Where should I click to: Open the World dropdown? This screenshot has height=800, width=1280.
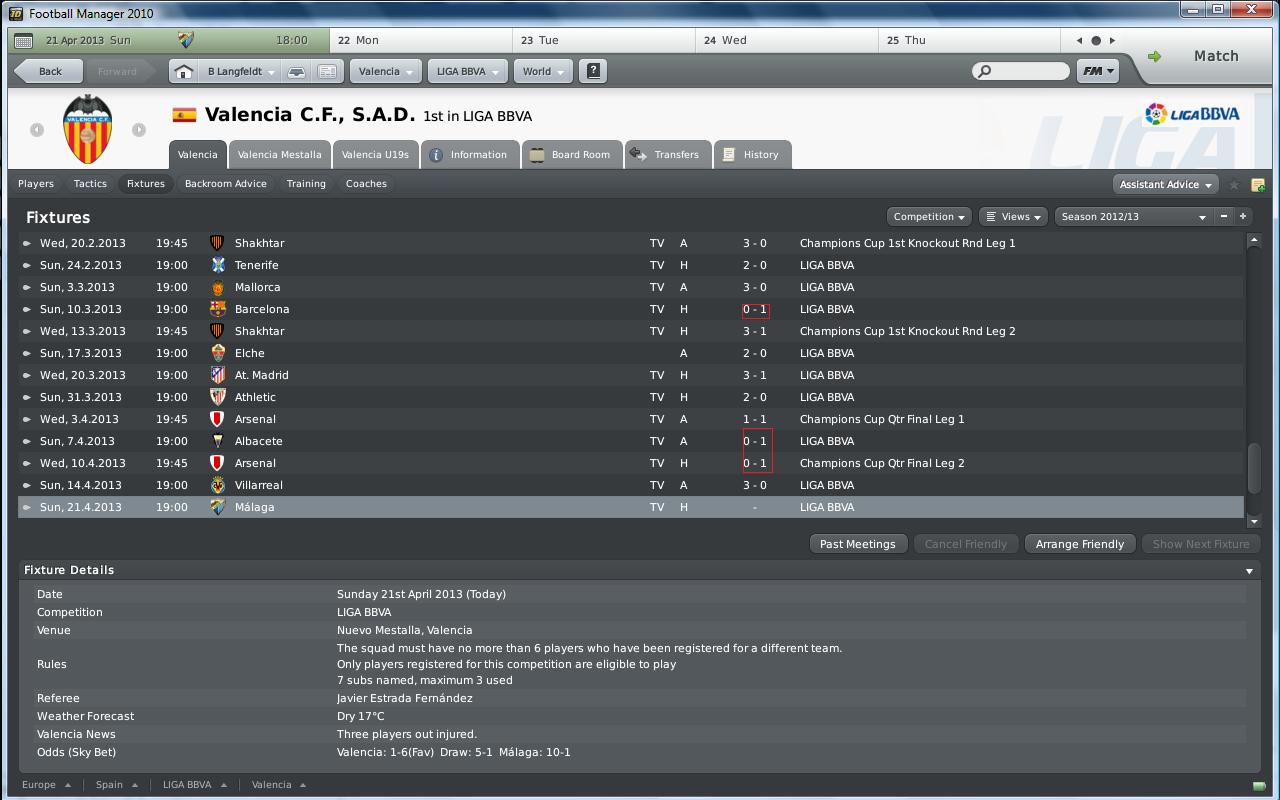[543, 72]
